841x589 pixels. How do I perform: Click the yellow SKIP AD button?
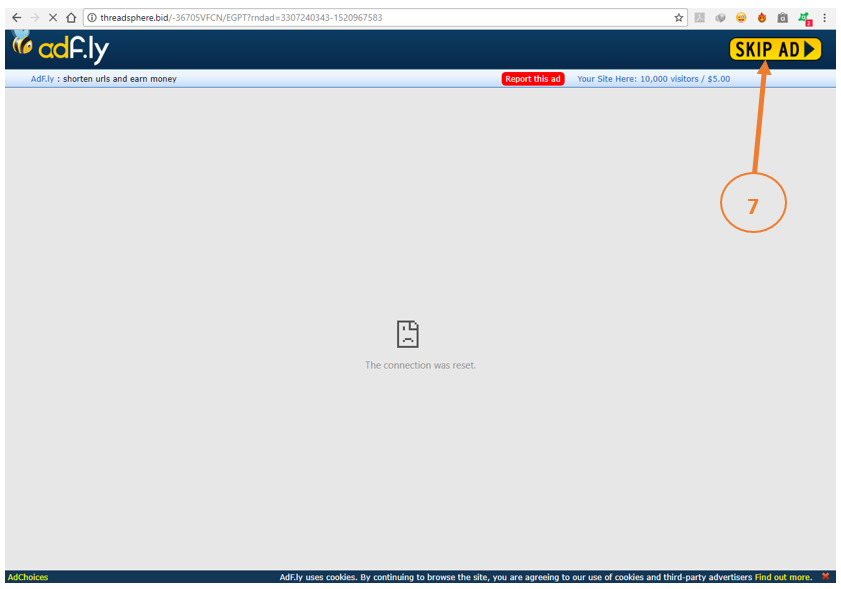click(x=775, y=49)
